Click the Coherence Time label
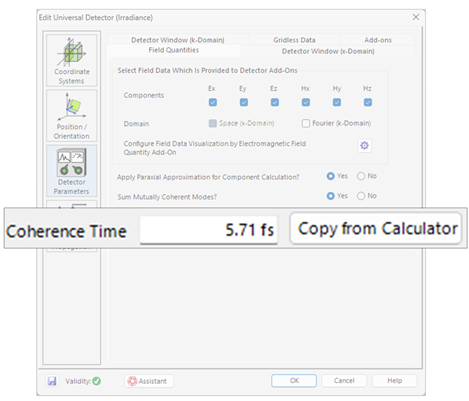Screen dimensions: 469x401 tap(66, 231)
